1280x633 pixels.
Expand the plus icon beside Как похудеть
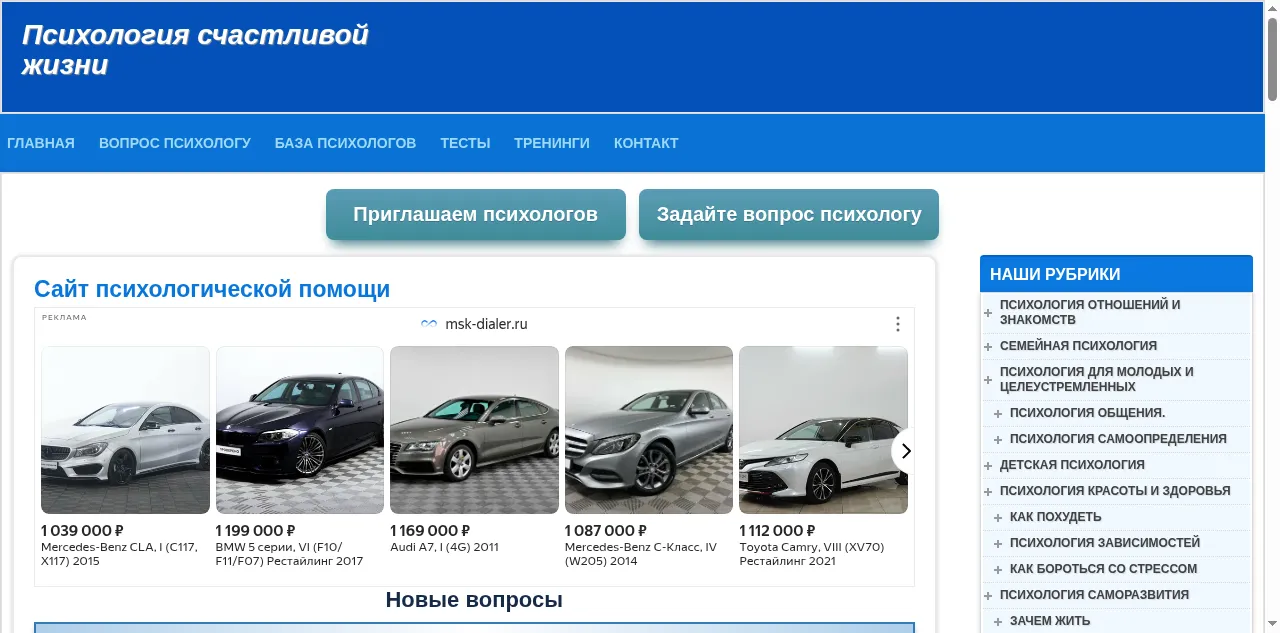[x=998, y=517]
